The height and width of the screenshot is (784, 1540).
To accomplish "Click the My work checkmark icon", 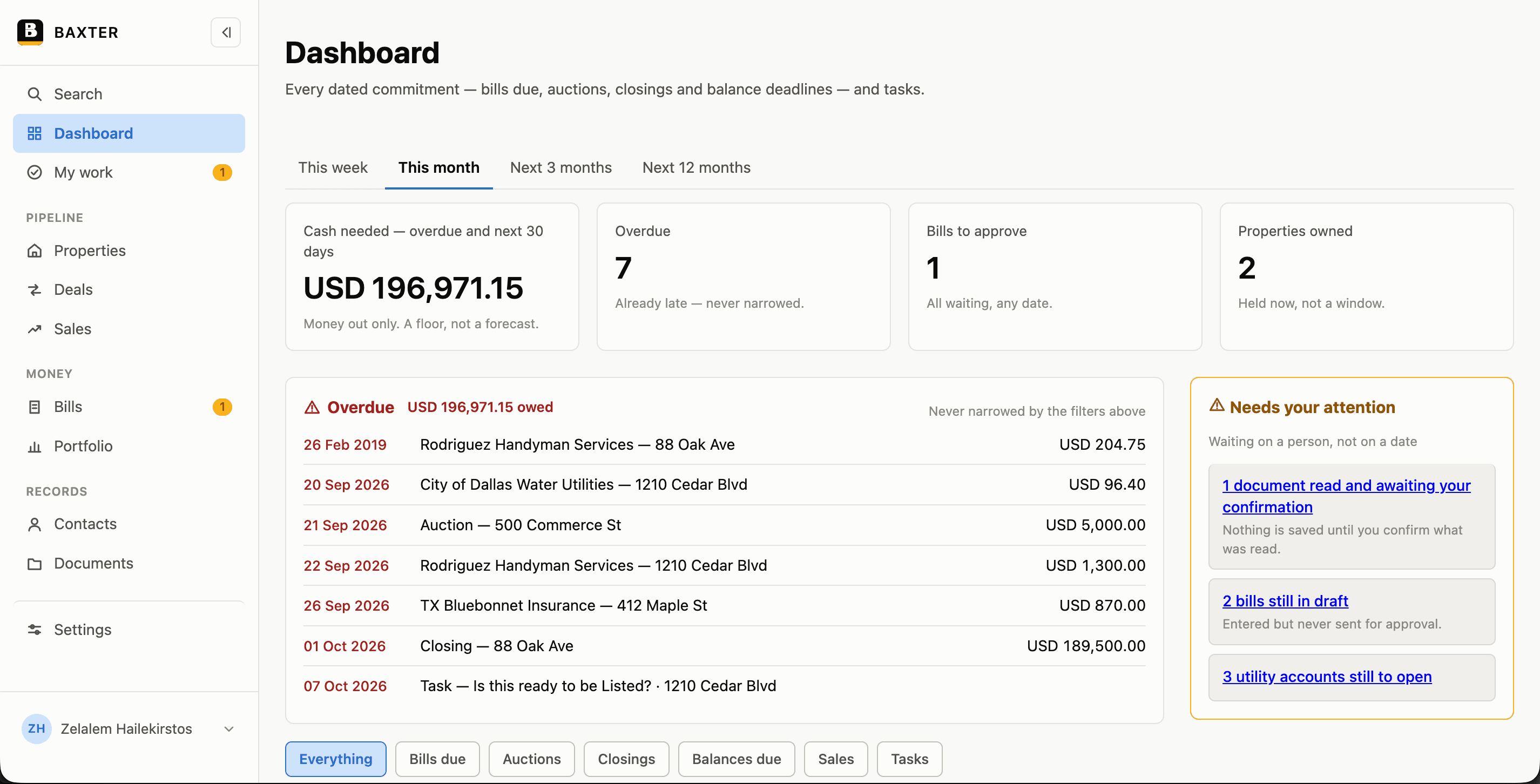I will pyautogui.click(x=35, y=172).
